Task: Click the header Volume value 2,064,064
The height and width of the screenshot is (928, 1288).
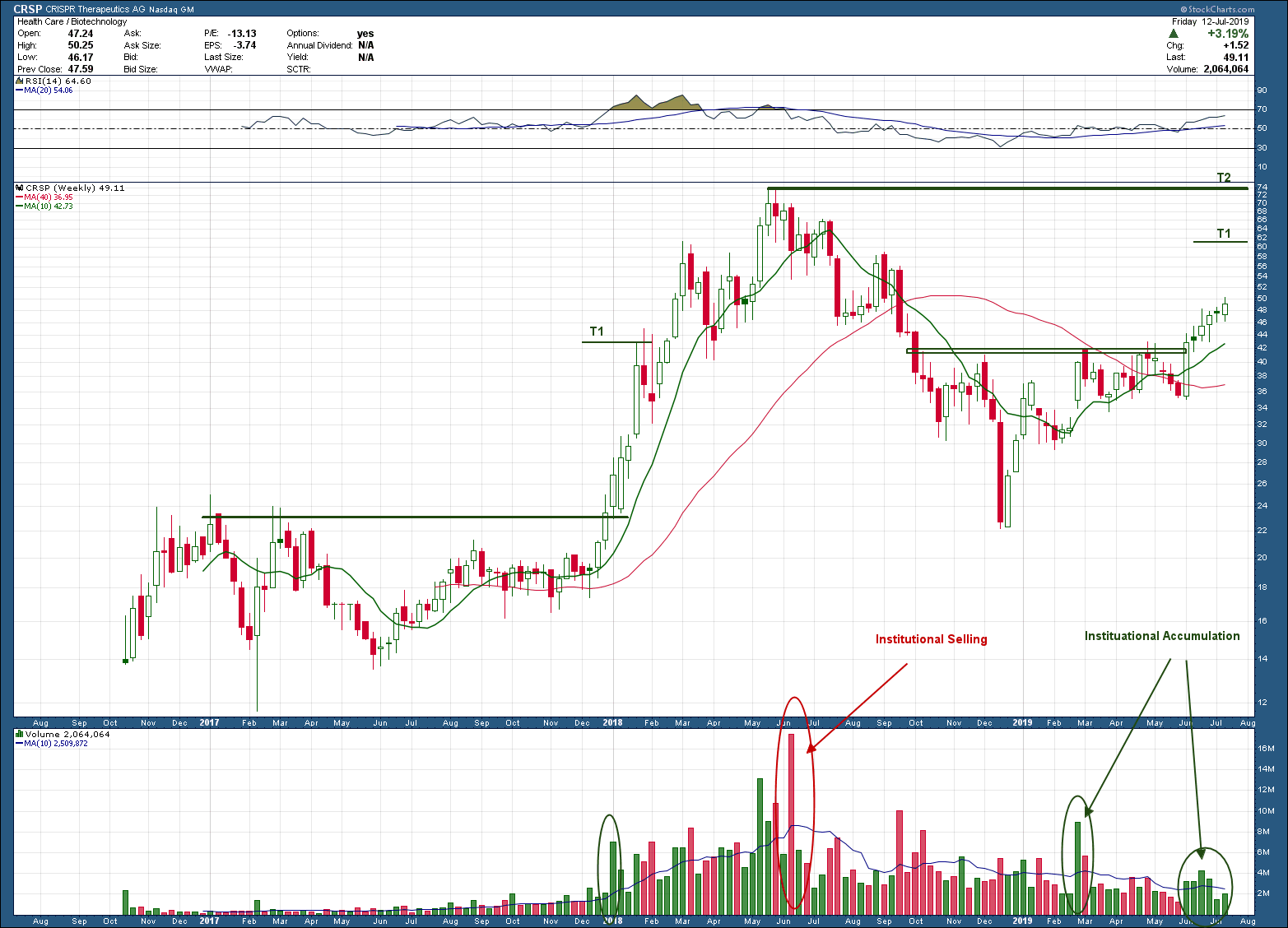Action: [x=1226, y=69]
